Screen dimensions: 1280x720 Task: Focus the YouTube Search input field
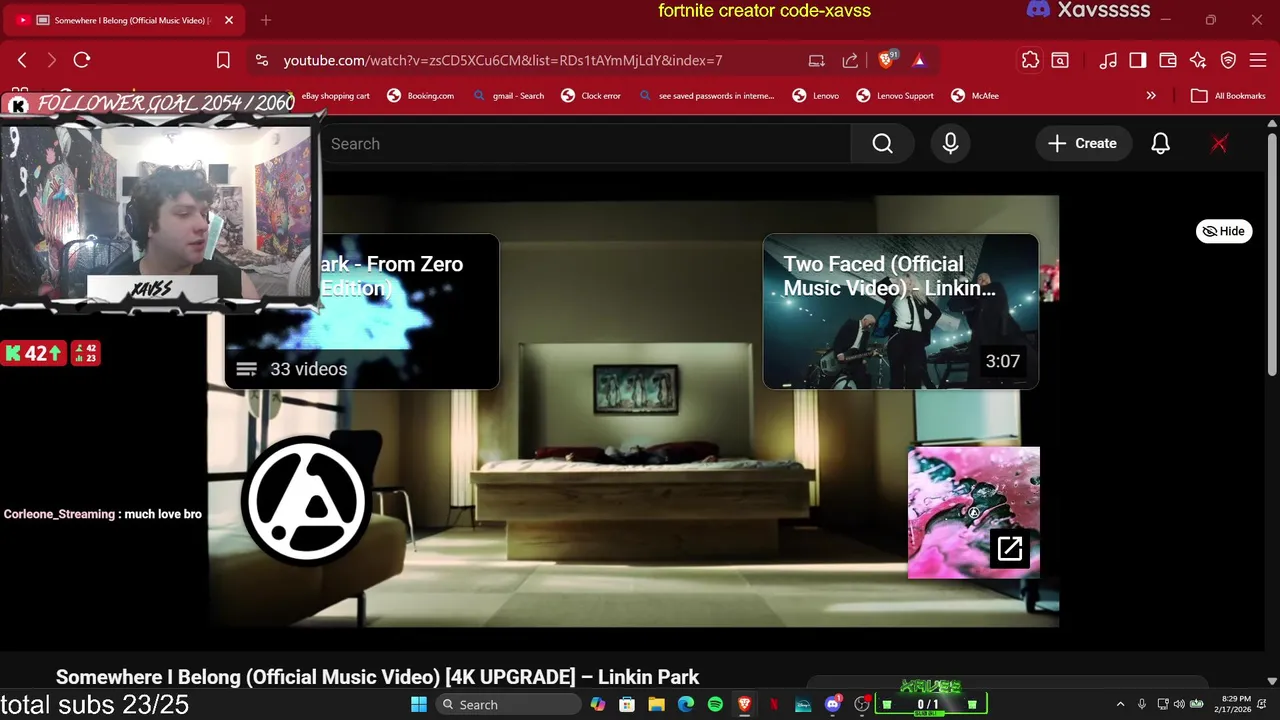(x=585, y=144)
